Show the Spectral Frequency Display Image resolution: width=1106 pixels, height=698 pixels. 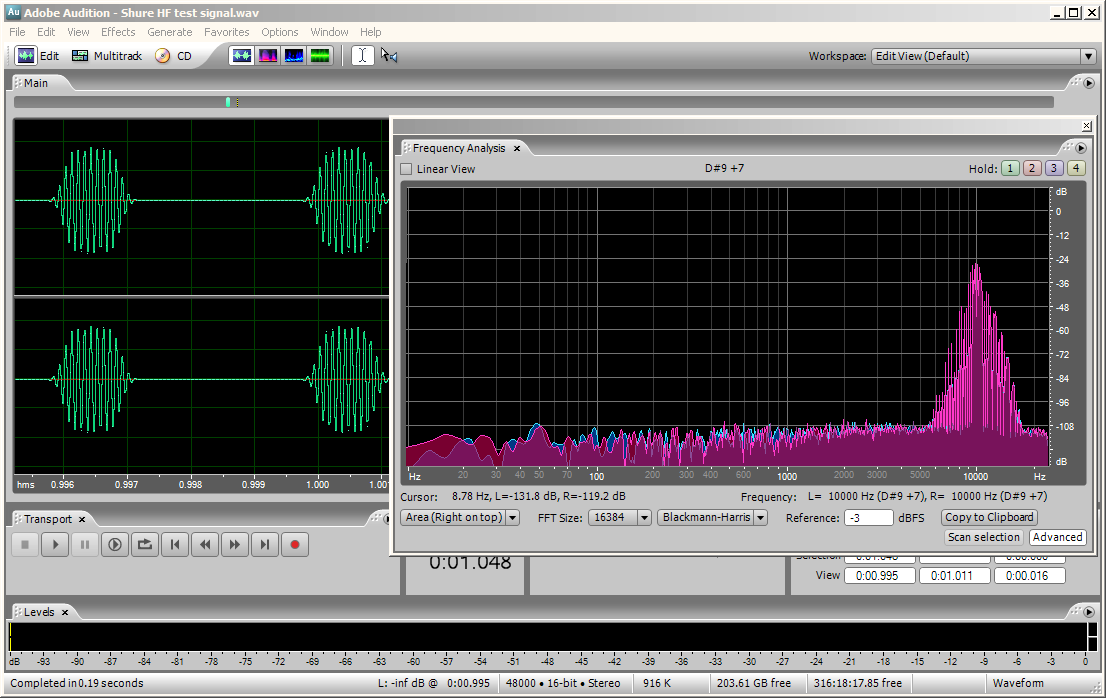click(x=268, y=56)
